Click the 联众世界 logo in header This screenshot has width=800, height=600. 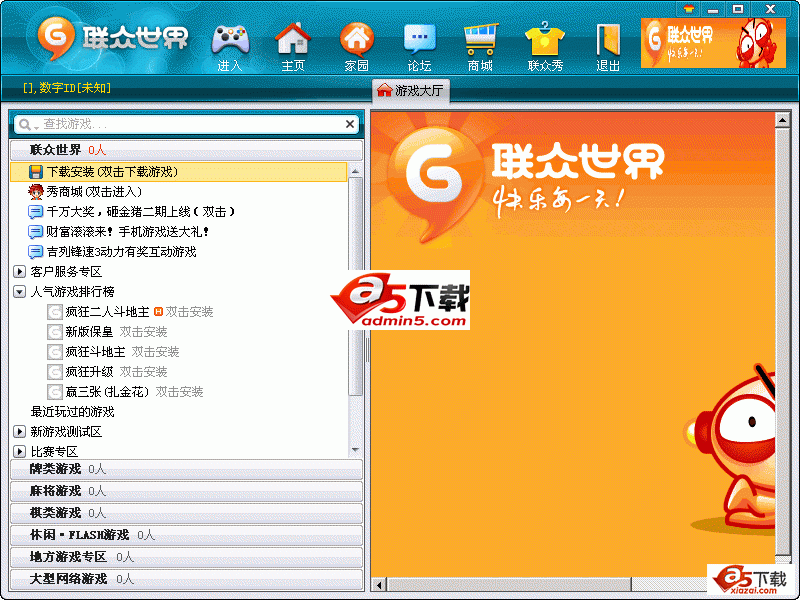(x=112, y=37)
